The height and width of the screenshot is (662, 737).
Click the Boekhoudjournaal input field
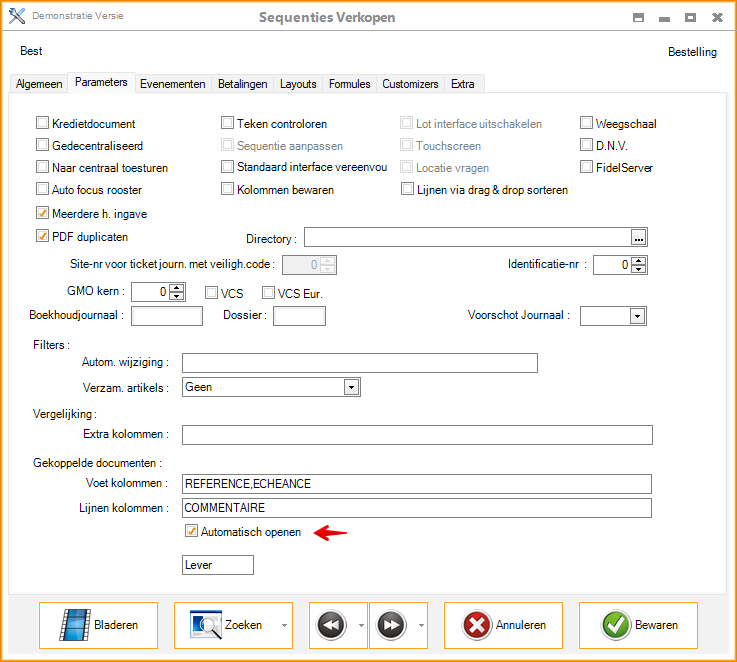coord(167,316)
